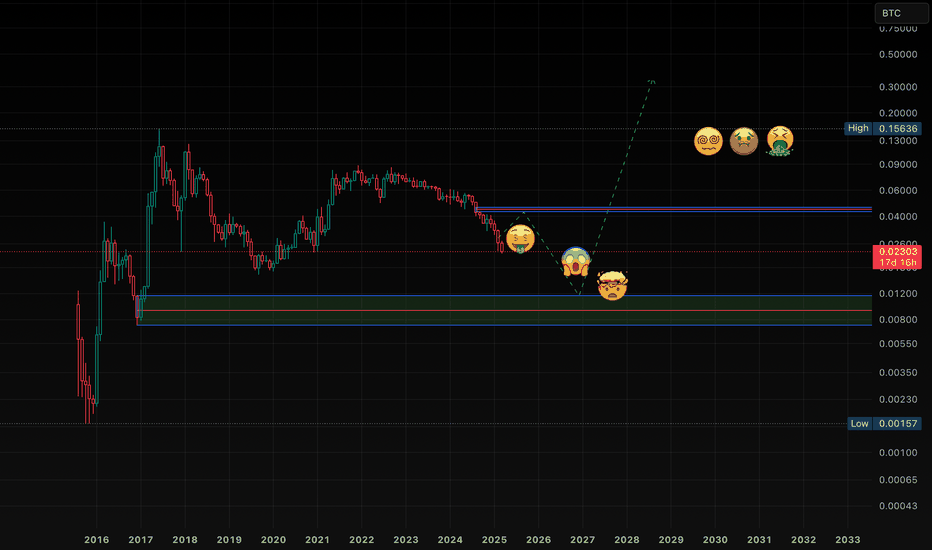Click the 0.00065 price axis label
Viewport: 932px width, 550px height.
[x=898, y=480]
